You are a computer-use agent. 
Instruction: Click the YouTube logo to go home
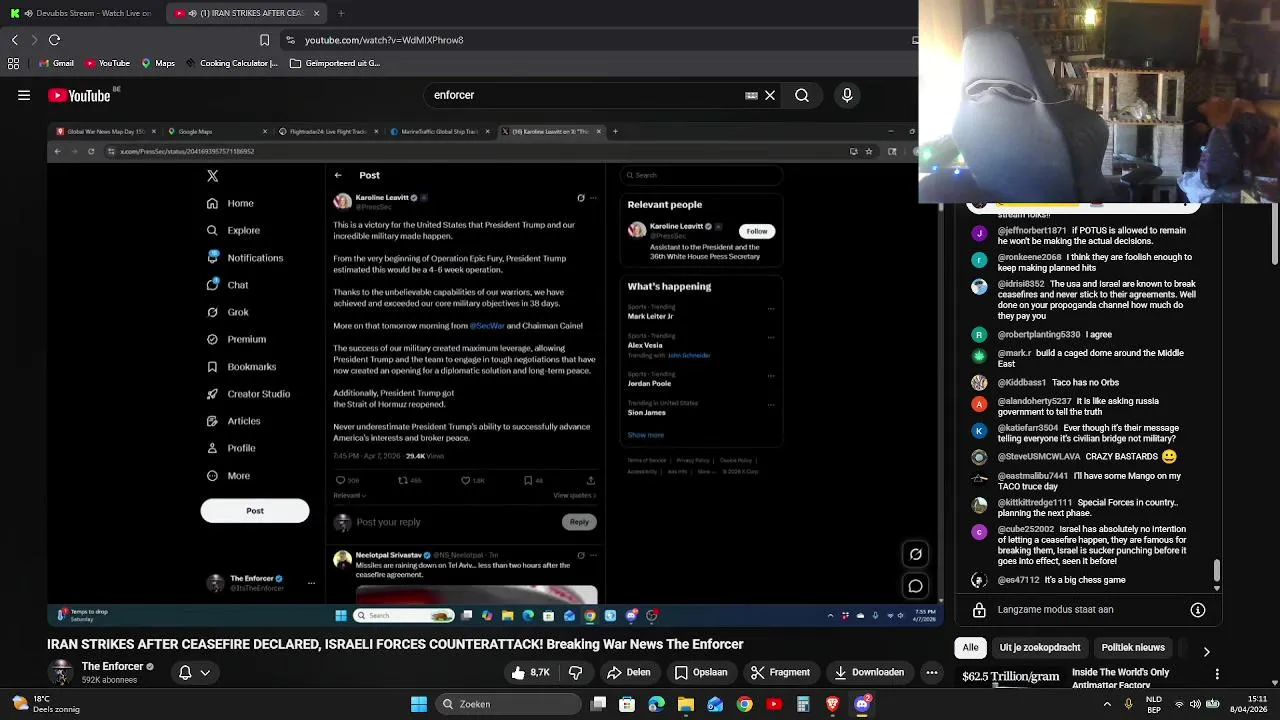click(79, 96)
